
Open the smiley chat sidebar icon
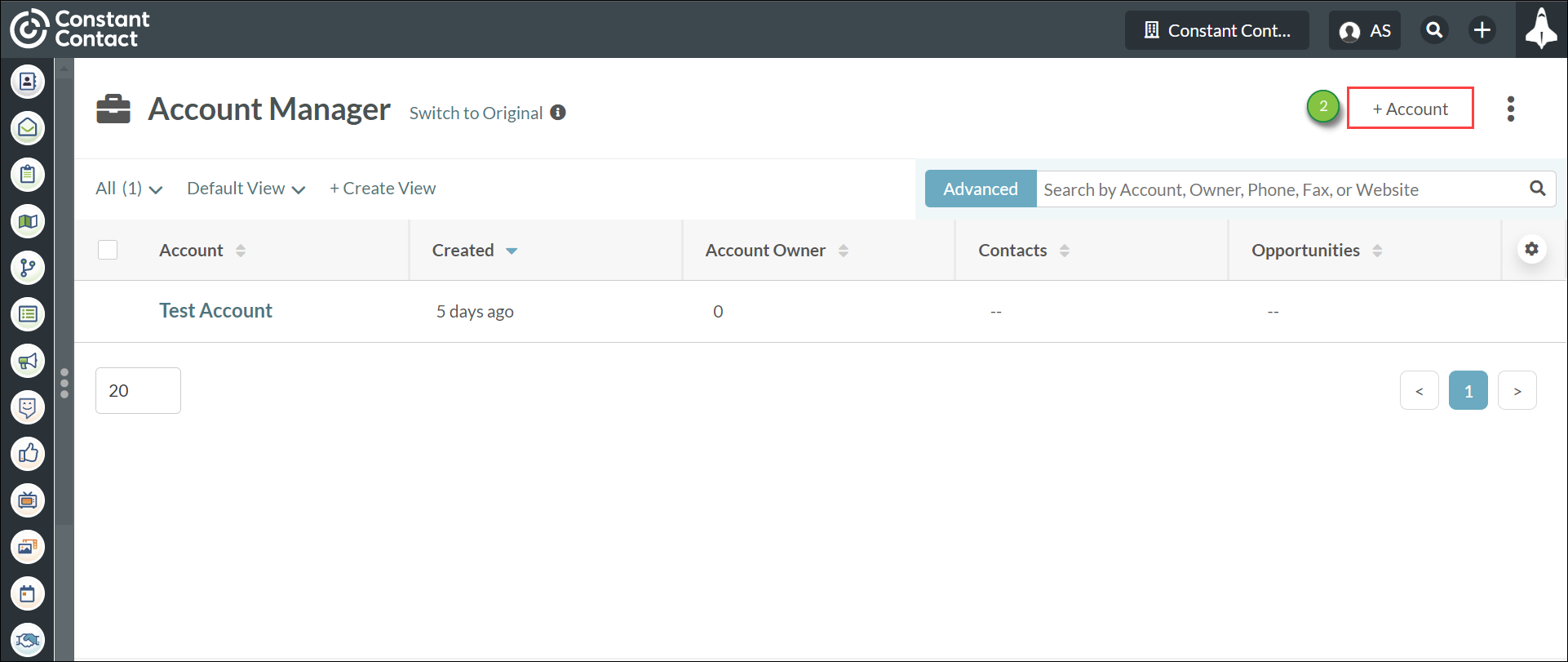coord(28,407)
